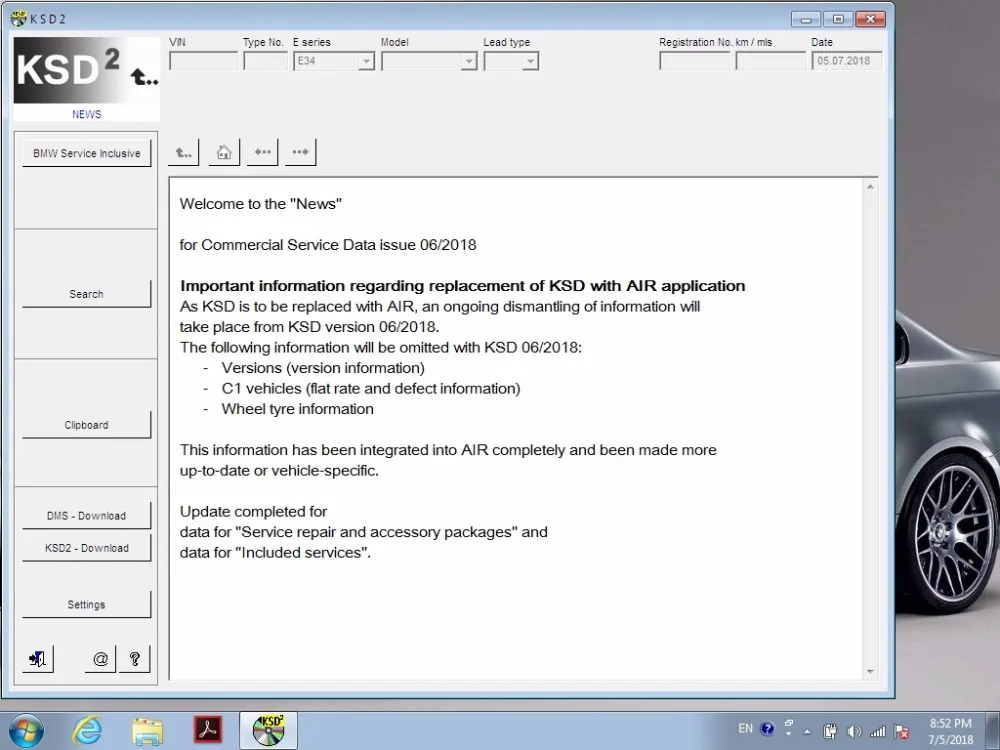This screenshot has width=1000, height=750.
Task: Minimize the KSD2 window
Action: click(x=806, y=19)
